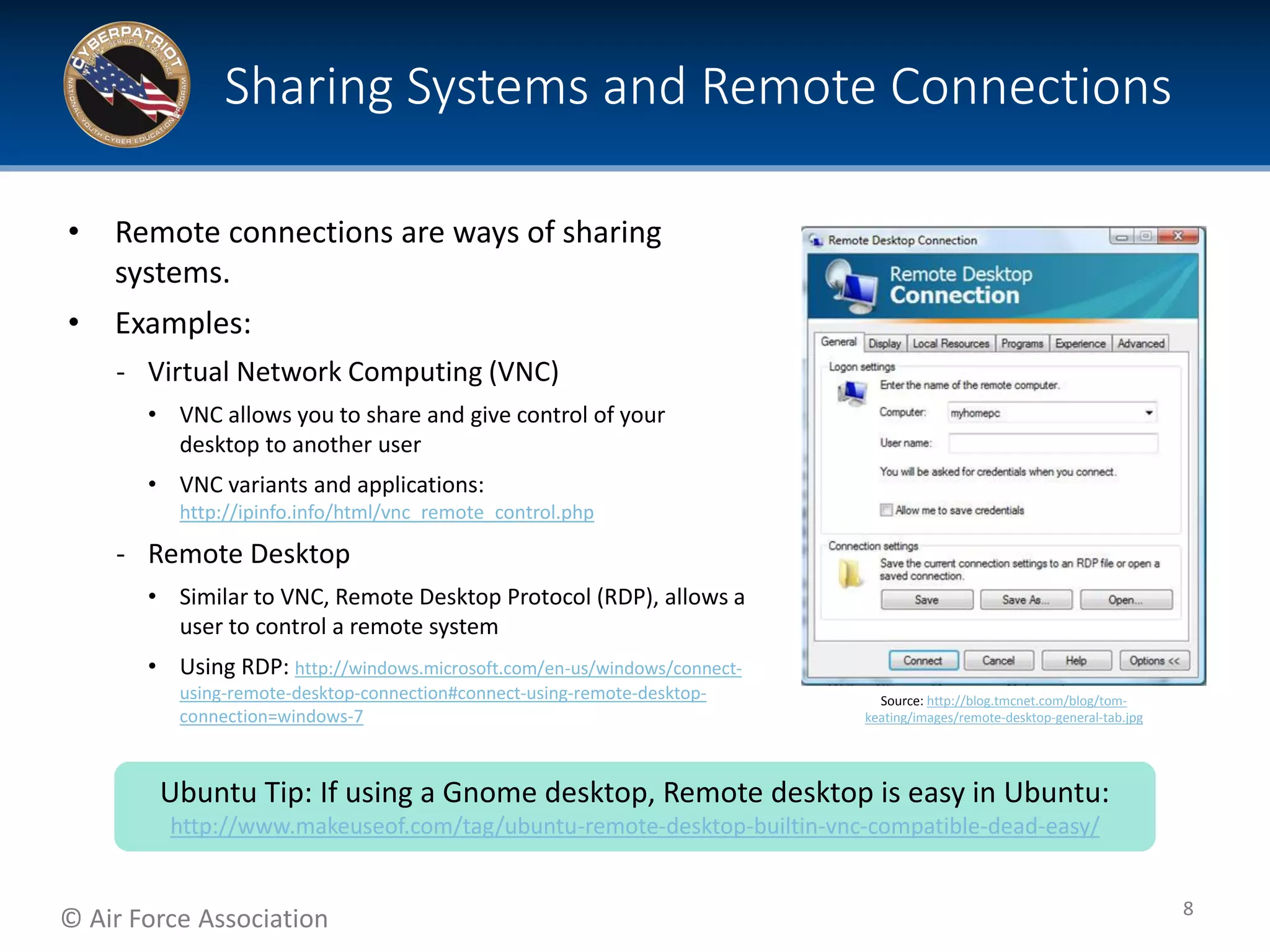Click the Computer field showing myhomepc

[x=1052, y=413]
